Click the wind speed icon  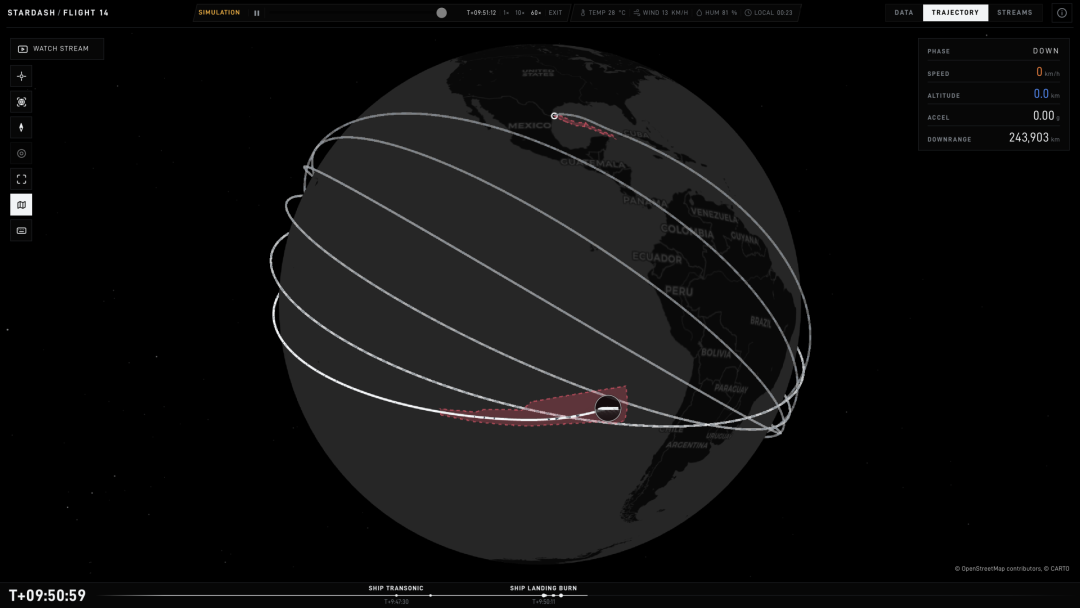pos(637,13)
